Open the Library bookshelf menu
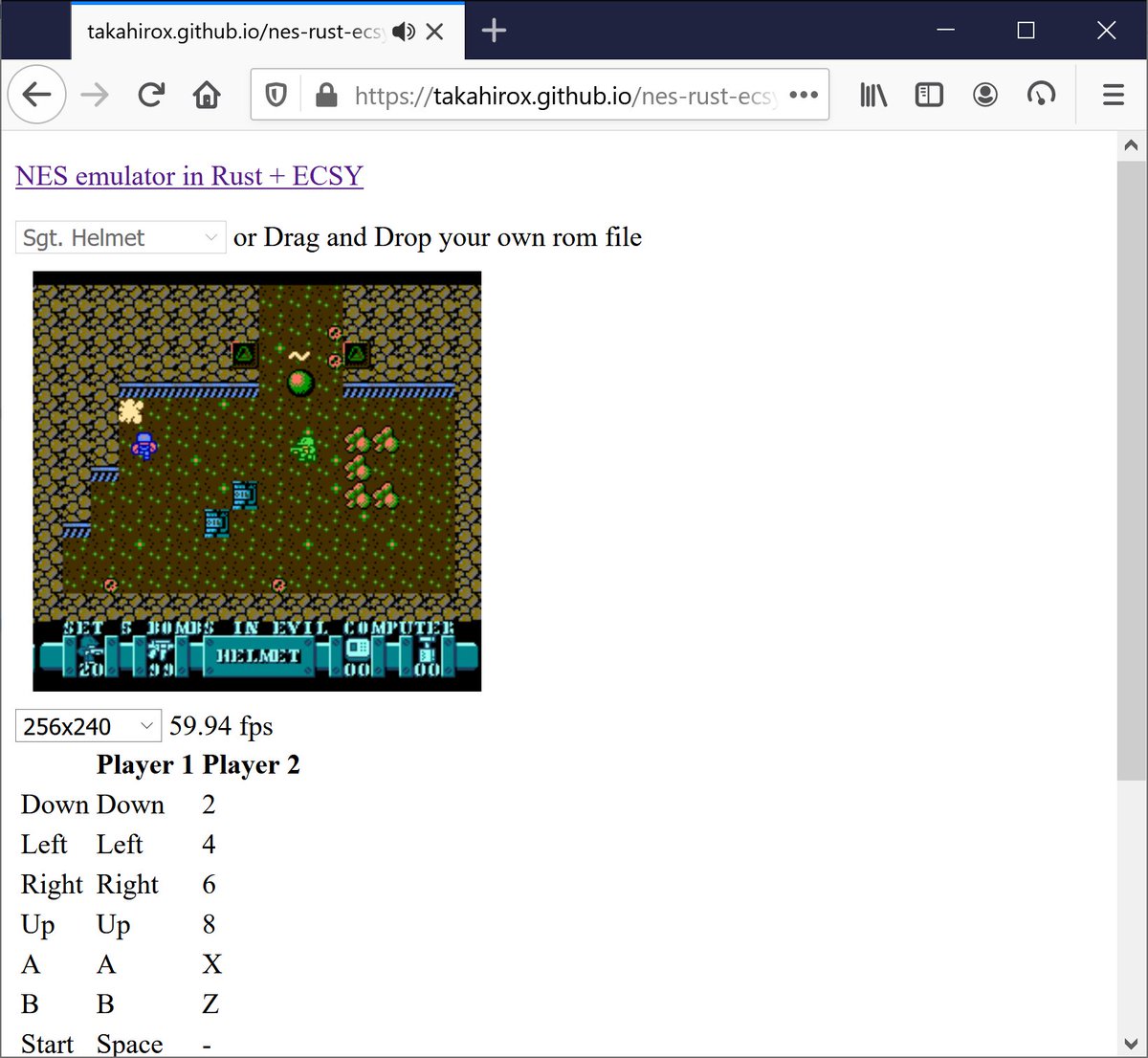1148x1058 pixels. [873, 95]
